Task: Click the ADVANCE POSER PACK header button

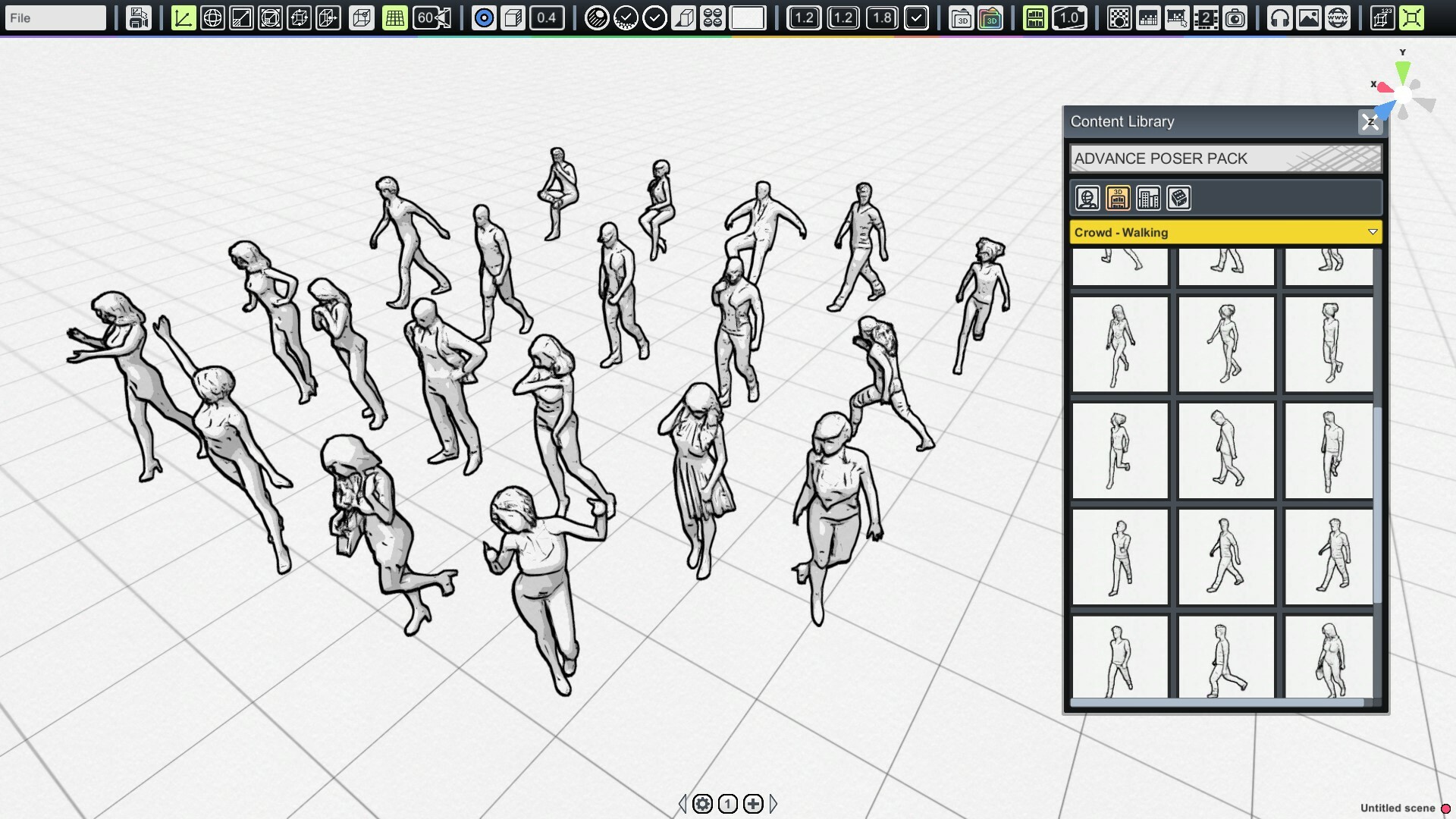Action: (1225, 158)
